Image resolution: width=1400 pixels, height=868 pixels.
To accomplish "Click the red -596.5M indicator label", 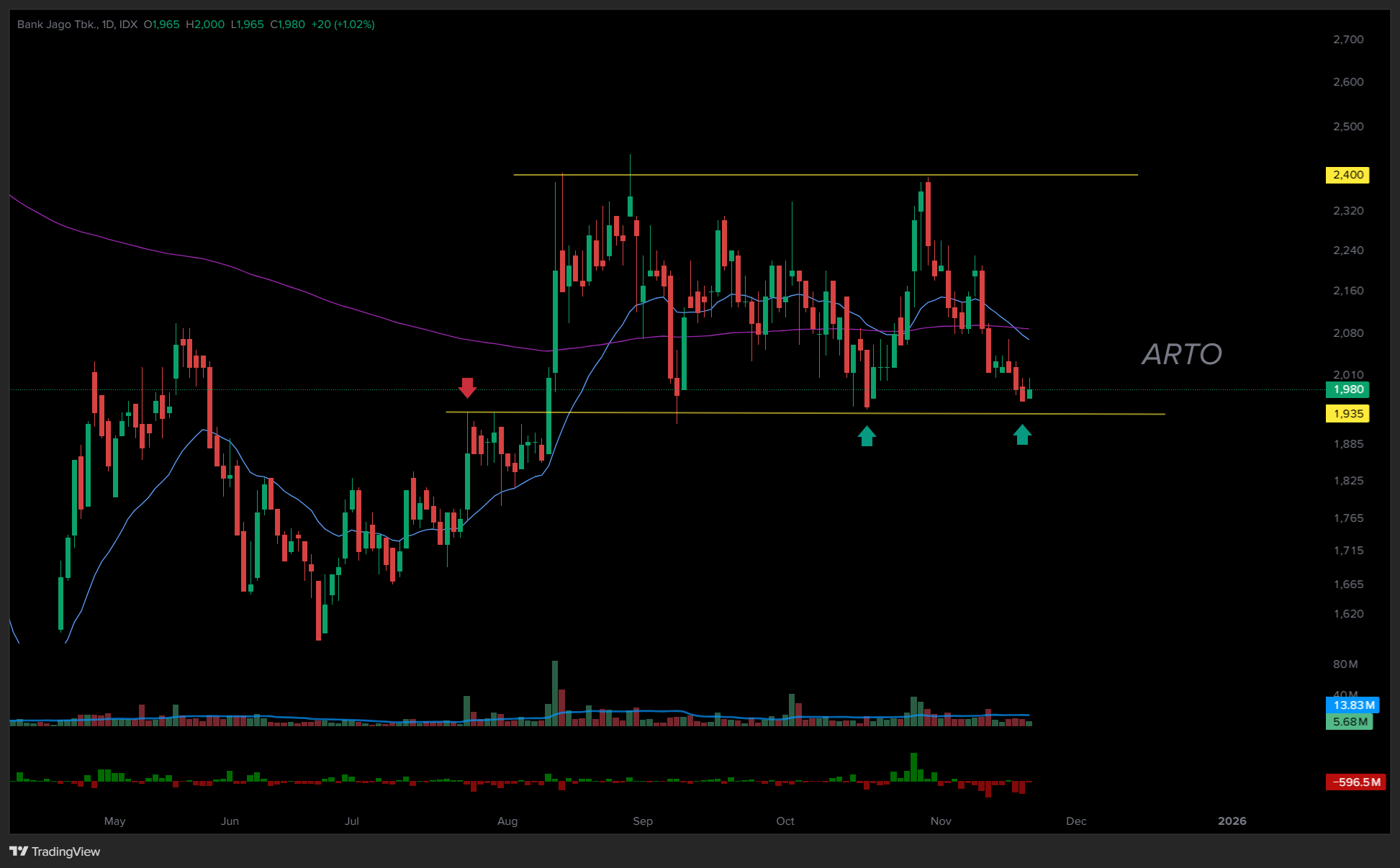I will 1355,782.
